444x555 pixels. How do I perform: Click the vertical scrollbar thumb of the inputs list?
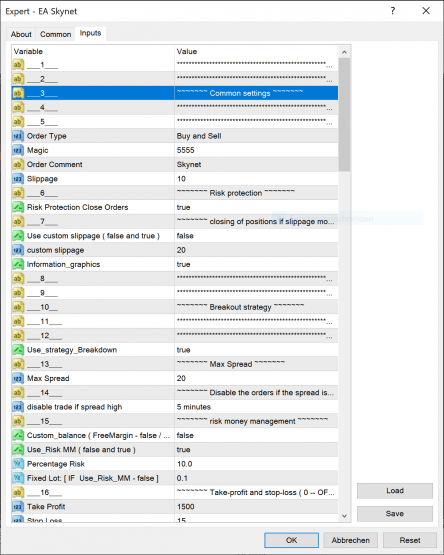point(344,115)
